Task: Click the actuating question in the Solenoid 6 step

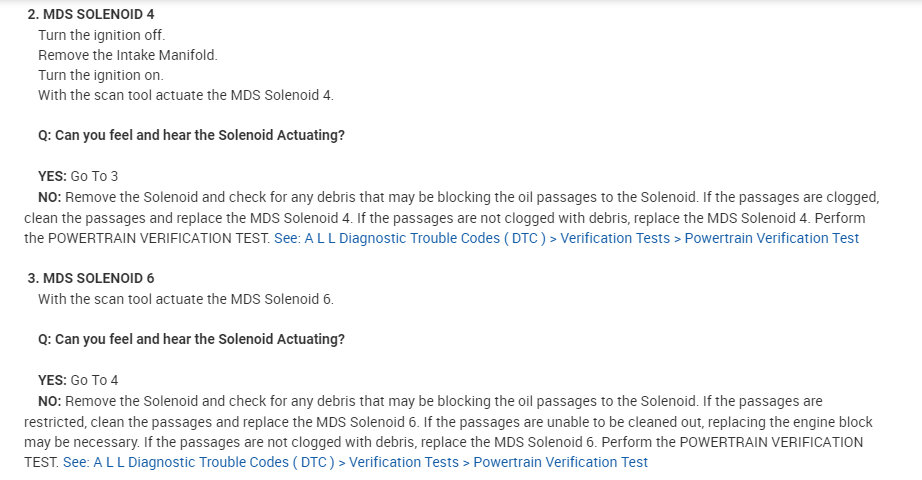Action: point(191,339)
